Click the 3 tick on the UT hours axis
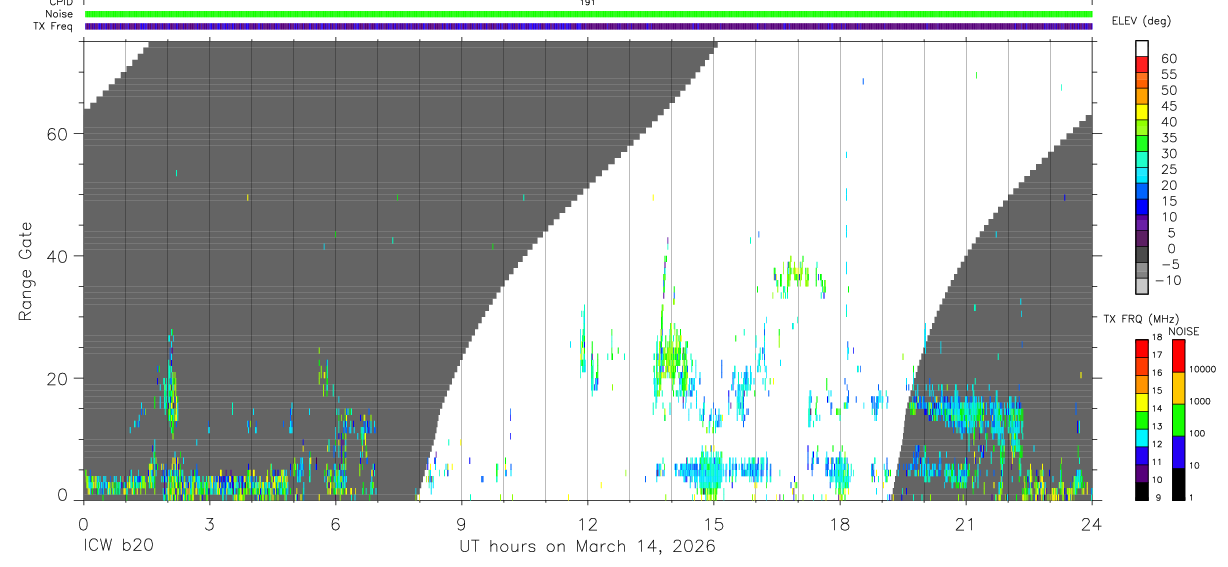The width and height of the screenshot is (1228, 567). 209,523
